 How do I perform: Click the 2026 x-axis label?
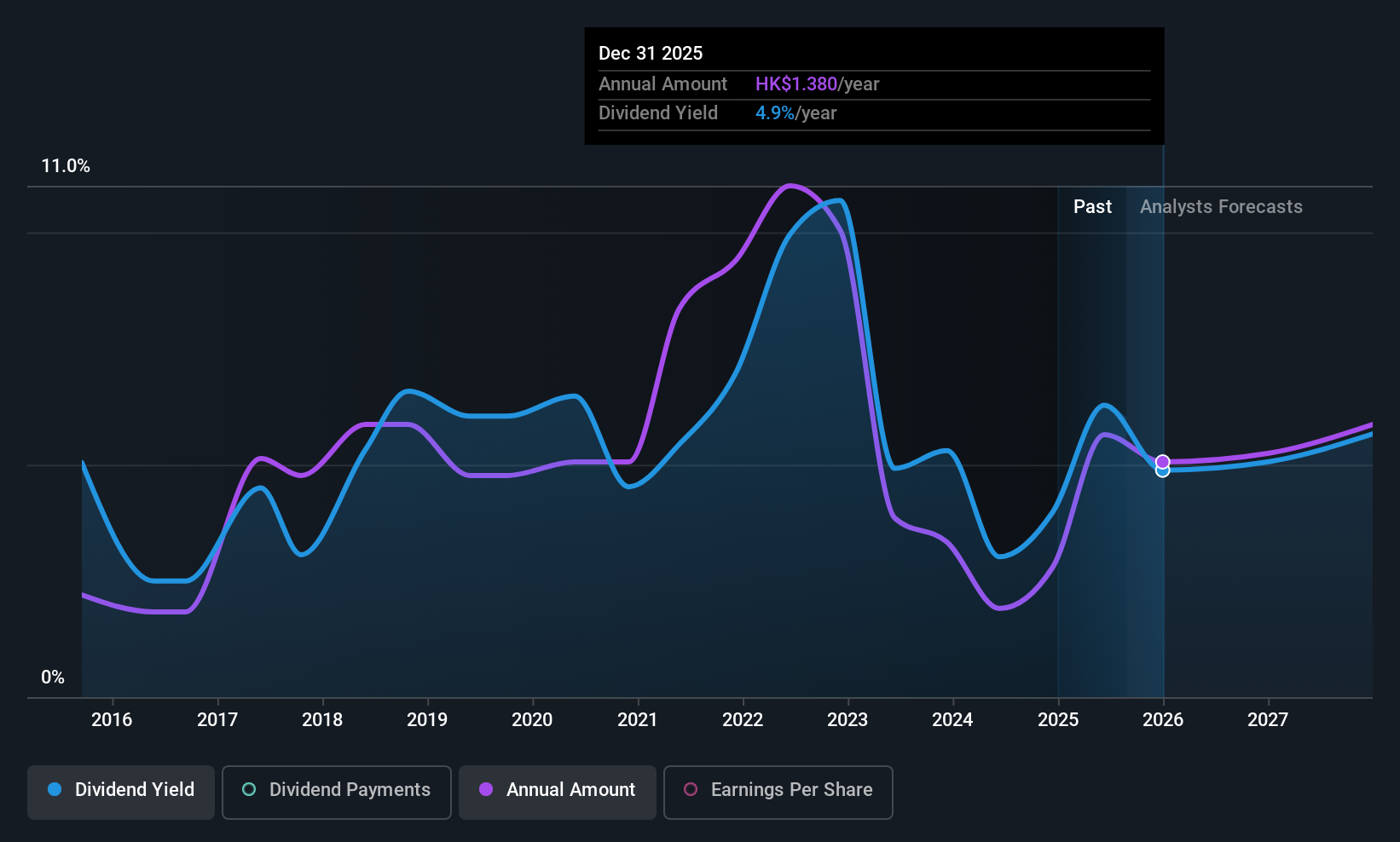click(1163, 720)
